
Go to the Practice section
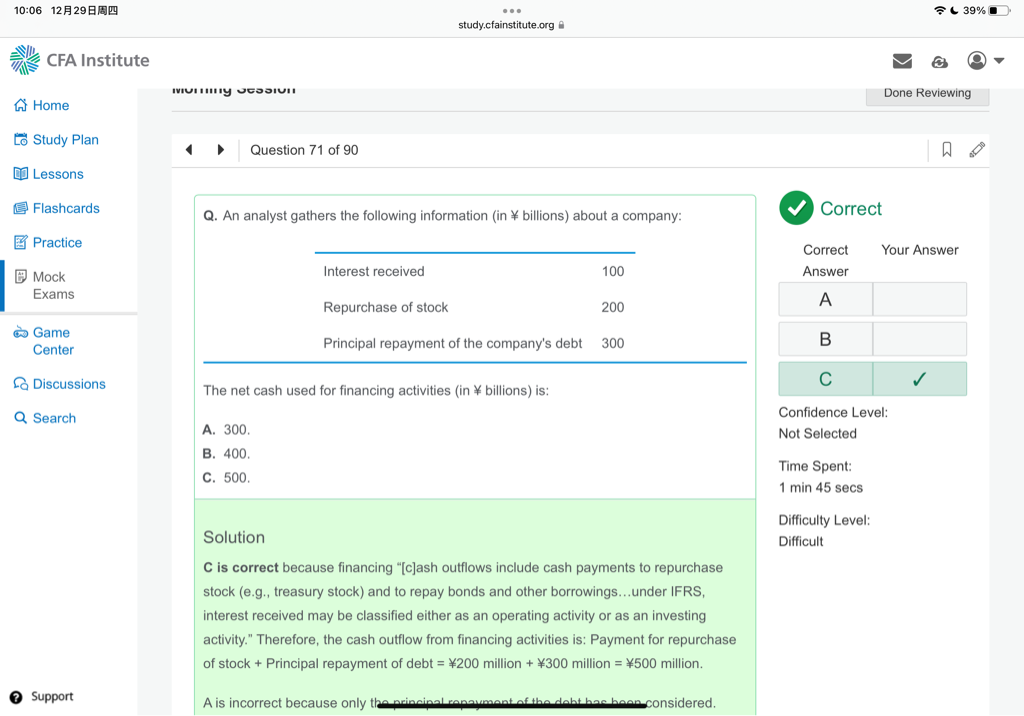coord(57,242)
